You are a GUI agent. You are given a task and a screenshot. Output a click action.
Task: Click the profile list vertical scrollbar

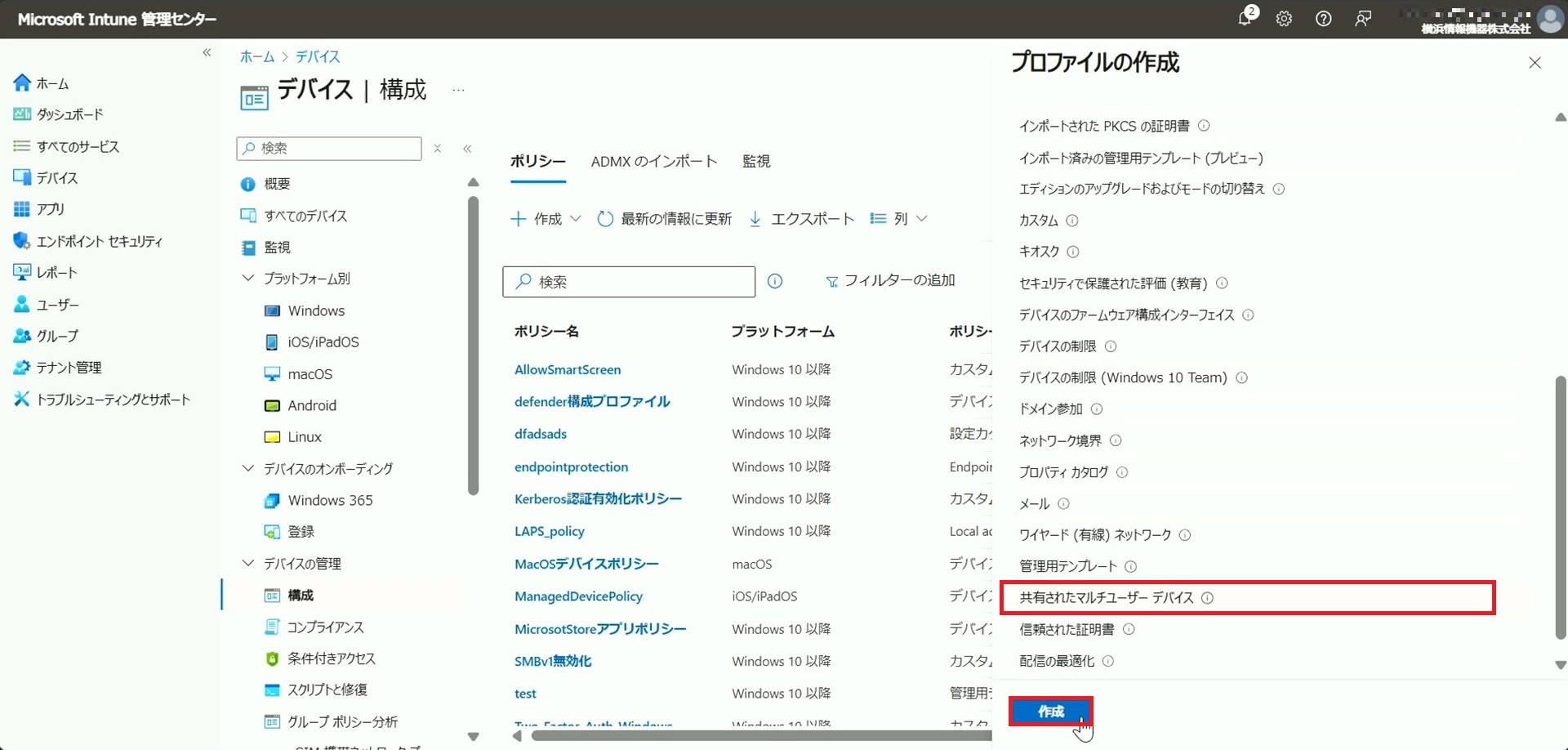pyautogui.click(x=1561, y=507)
